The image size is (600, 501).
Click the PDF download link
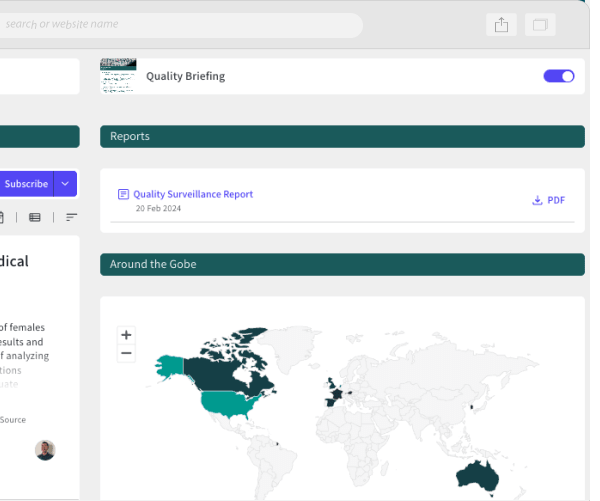[x=556, y=200]
